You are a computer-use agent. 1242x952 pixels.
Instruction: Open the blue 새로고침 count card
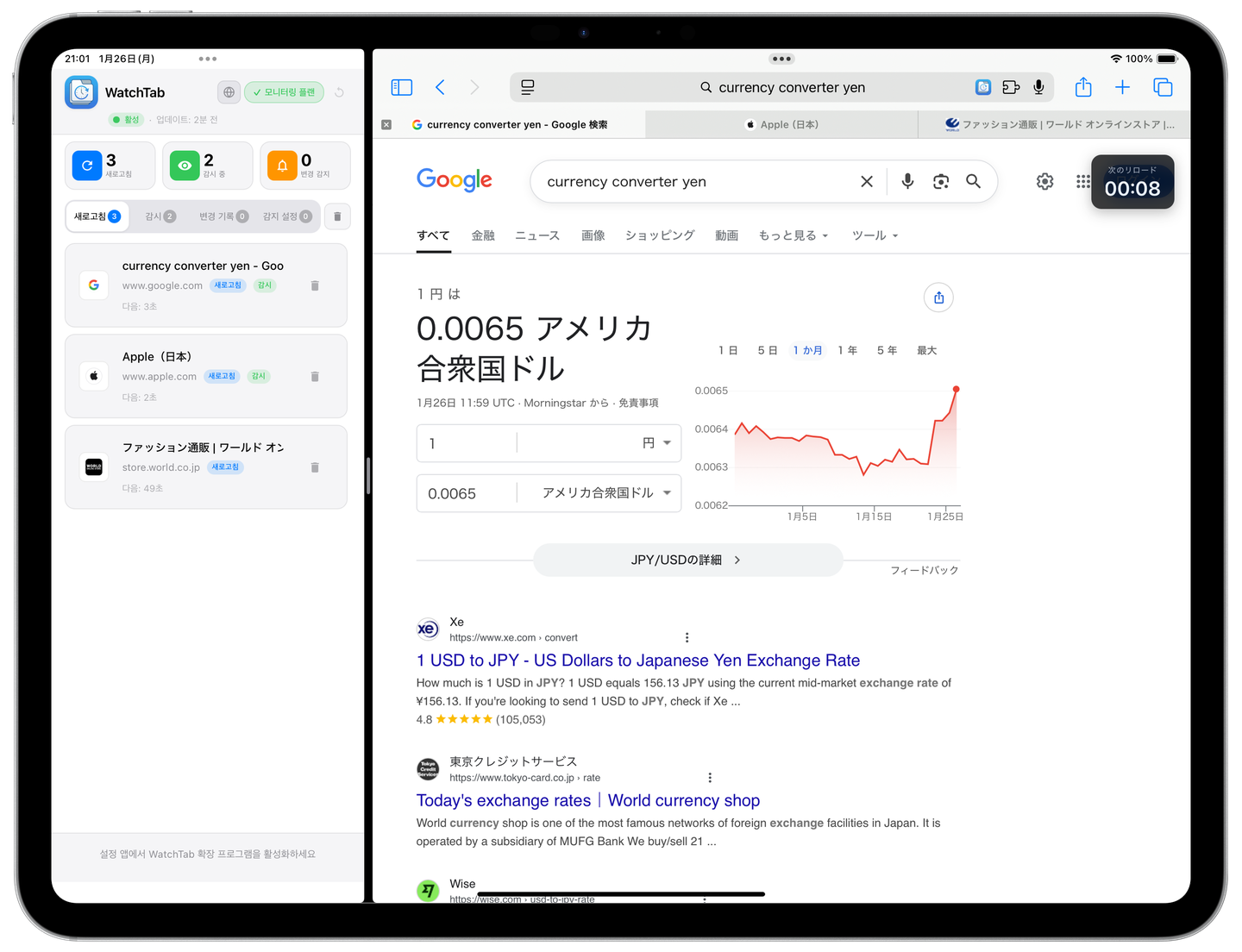pyautogui.click(x=110, y=165)
